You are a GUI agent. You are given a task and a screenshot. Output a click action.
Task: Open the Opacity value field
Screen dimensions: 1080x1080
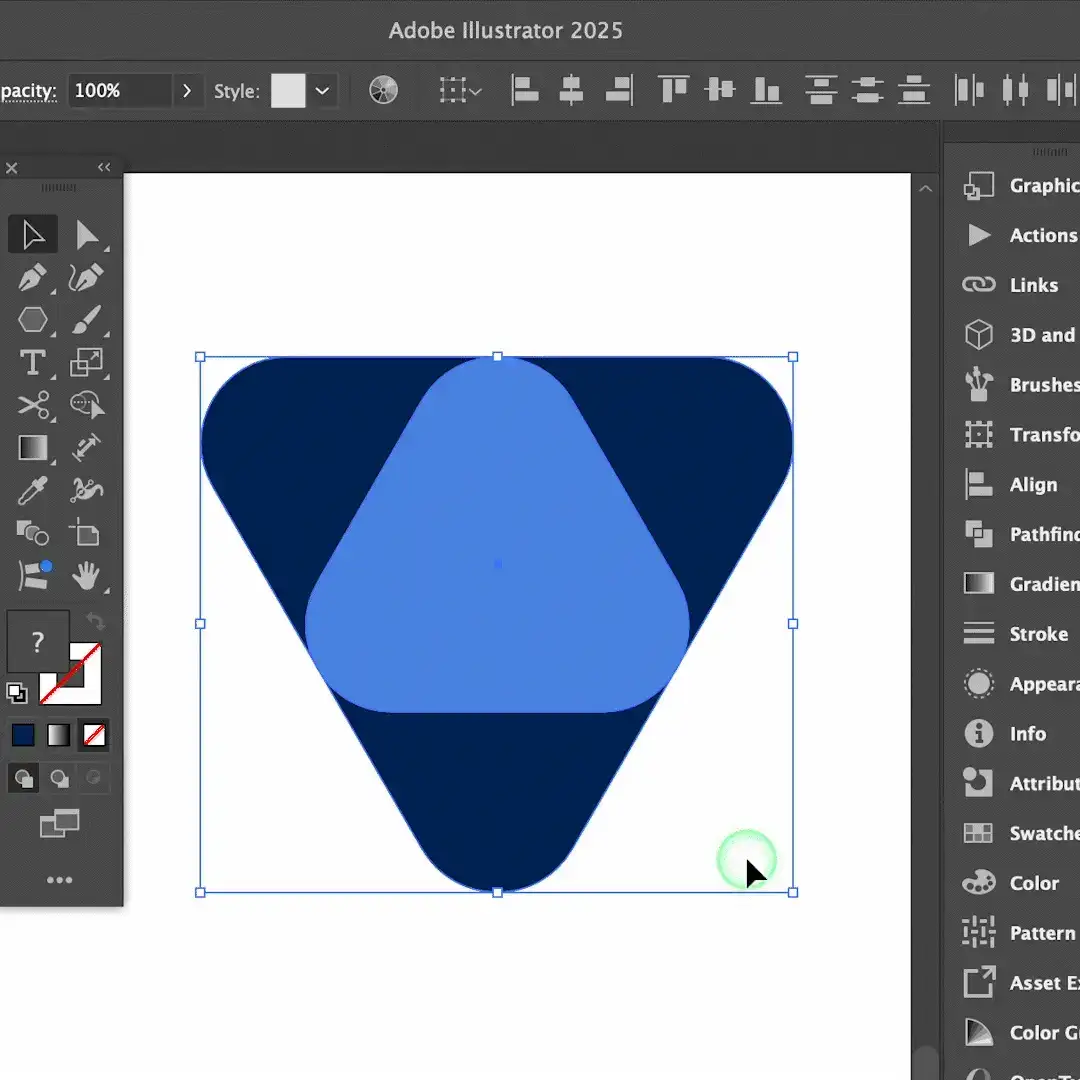click(x=120, y=90)
